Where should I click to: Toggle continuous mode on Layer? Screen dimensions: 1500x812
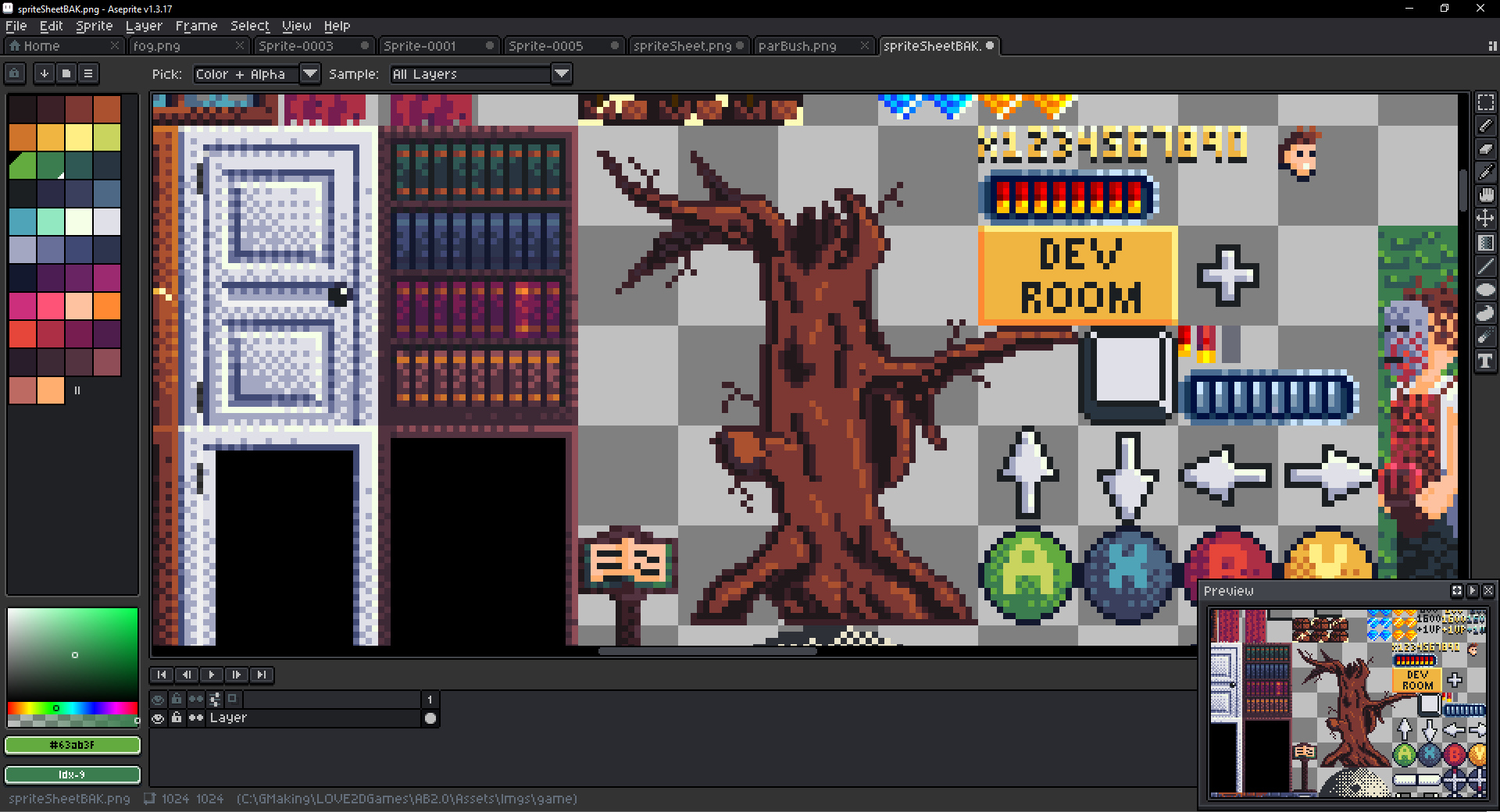coord(195,718)
